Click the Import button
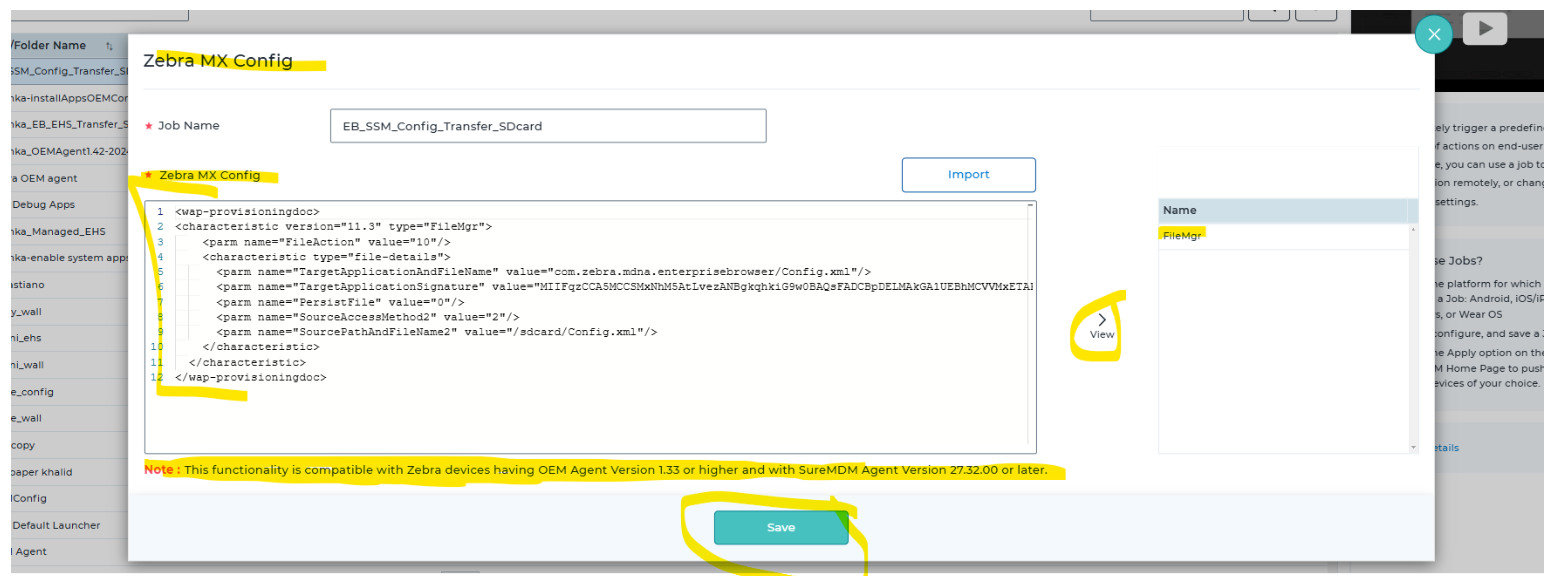The height and width of the screenshot is (576, 1554). (x=968, y=174)
